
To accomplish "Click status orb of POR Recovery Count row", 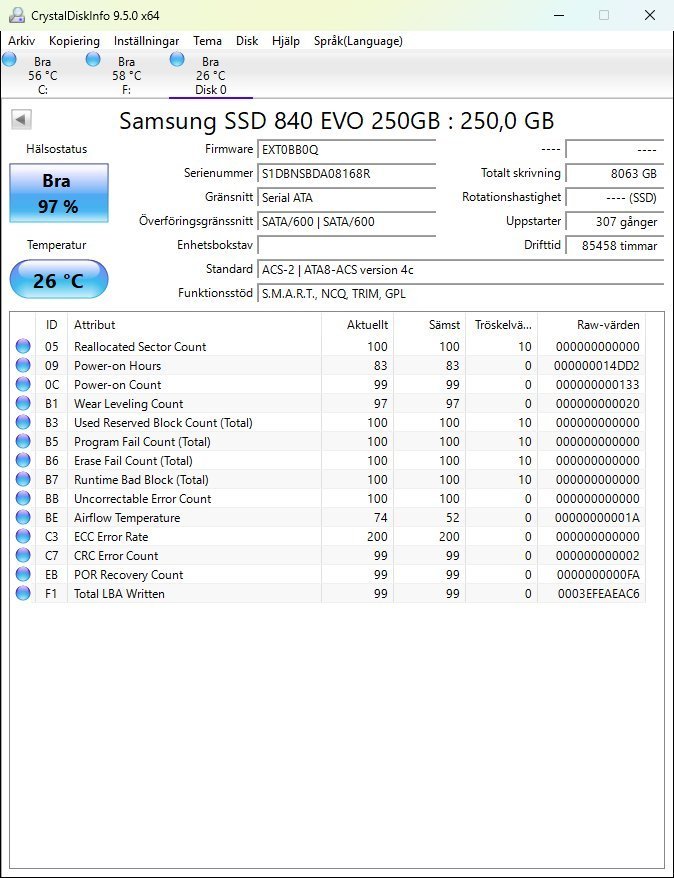I will pyautogui.click(x=23, y=575).
